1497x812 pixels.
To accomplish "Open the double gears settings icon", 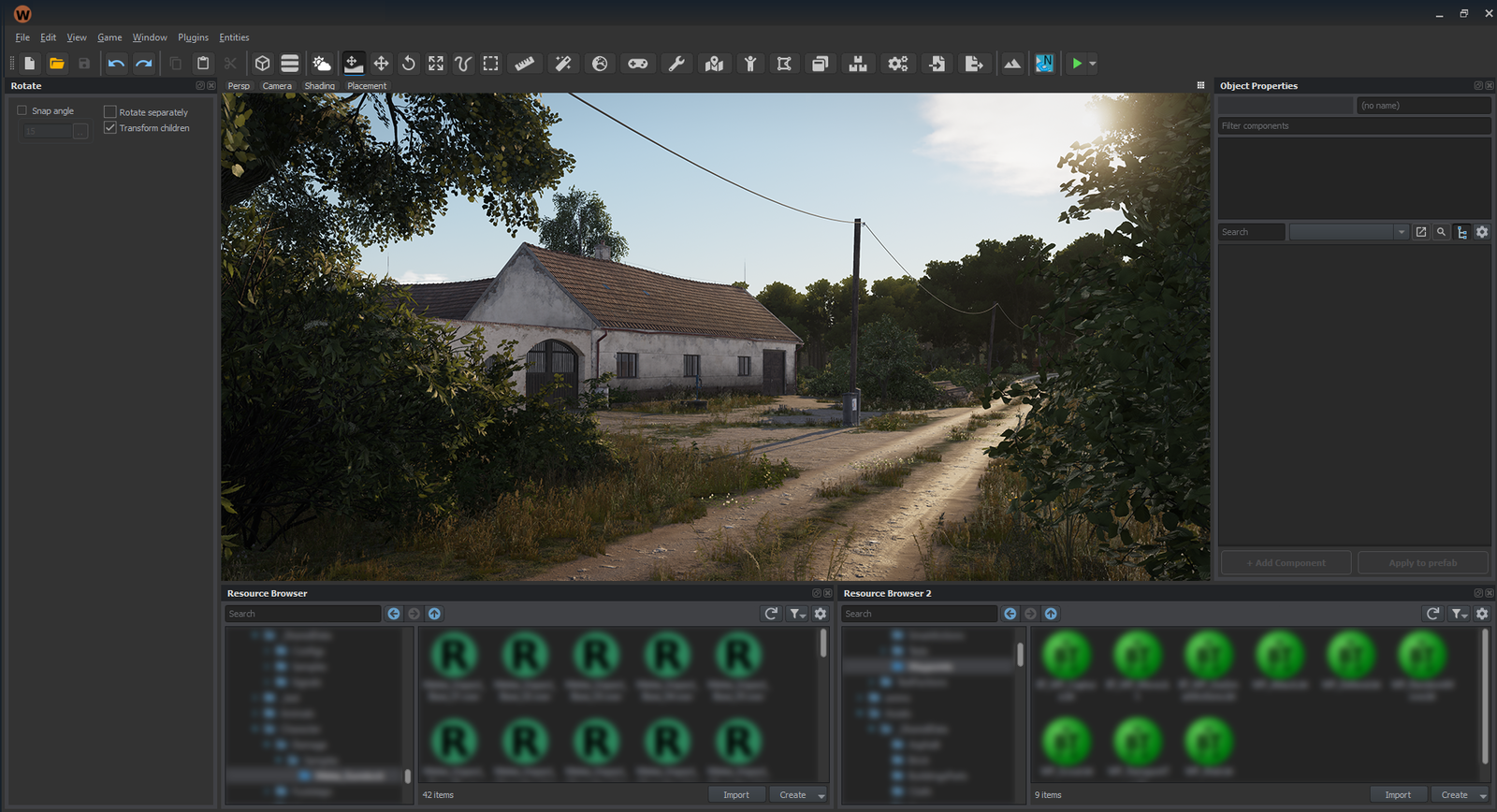I will (898, 64).
